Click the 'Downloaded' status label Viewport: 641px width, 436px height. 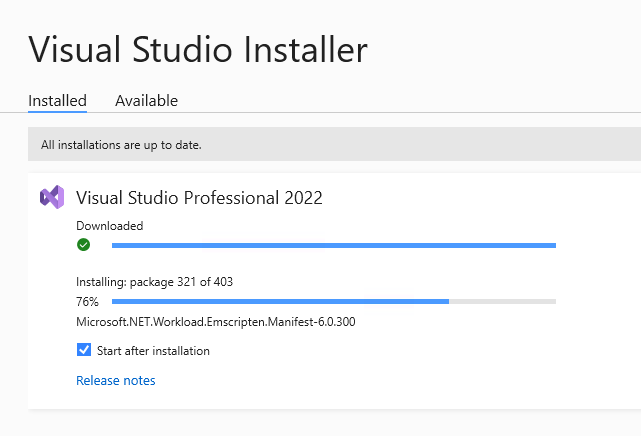pyautogui.click(x=110, y=226)
